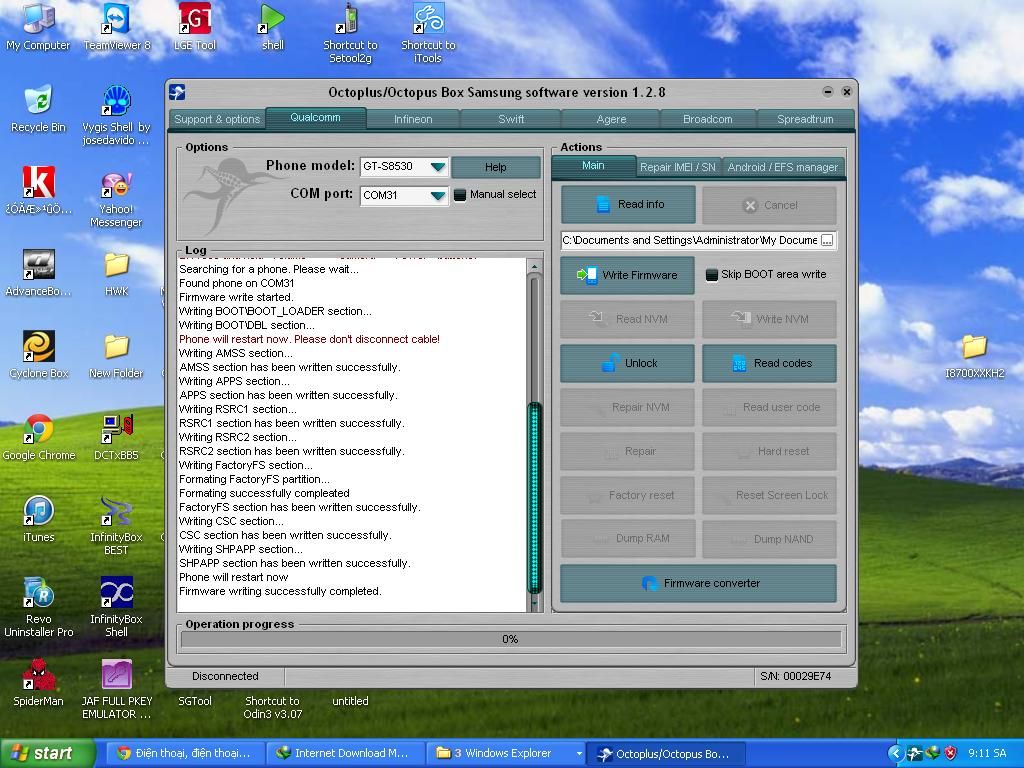Open the untitled desktop item
Image resolution: width=1024 pixels, height=768 pixels.
tap(350, 701)
